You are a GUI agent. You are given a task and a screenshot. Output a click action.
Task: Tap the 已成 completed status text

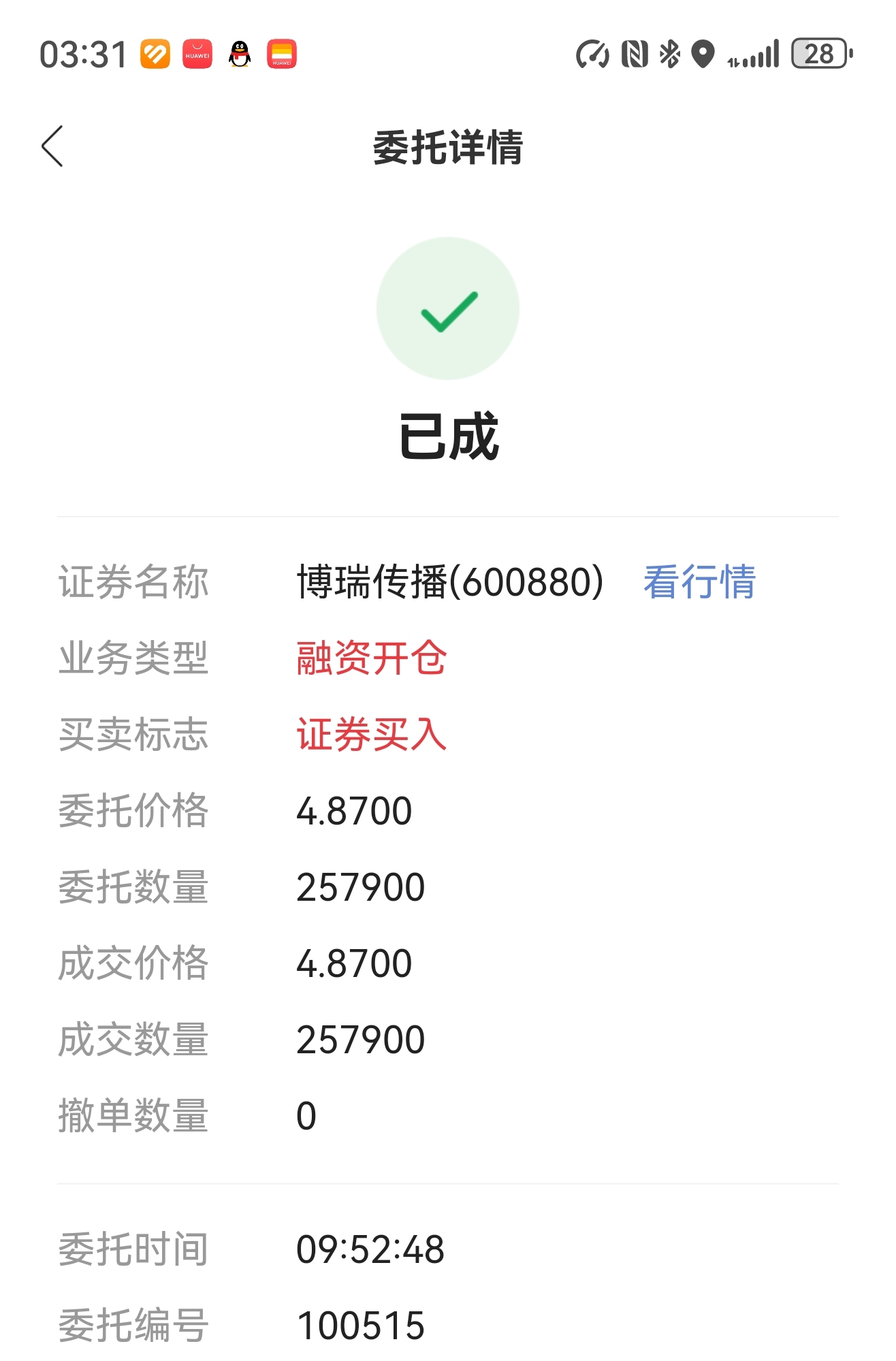coord(449,436)
